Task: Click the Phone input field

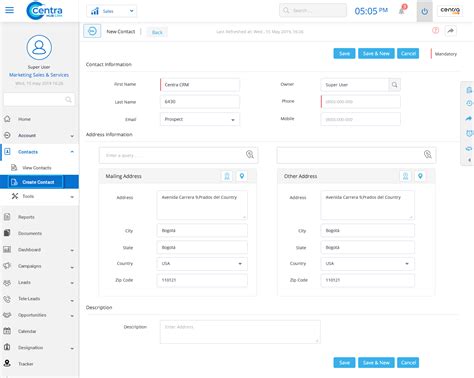Action: [360, 102]
